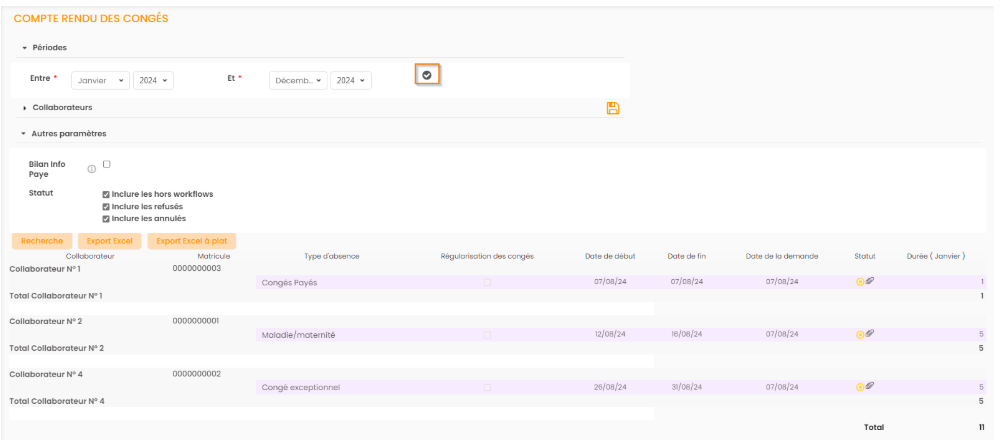This screenshot has height=445, width=1000.
Task: Click the info icon beside Bilan Info Paye
Action: coord(92,169)
